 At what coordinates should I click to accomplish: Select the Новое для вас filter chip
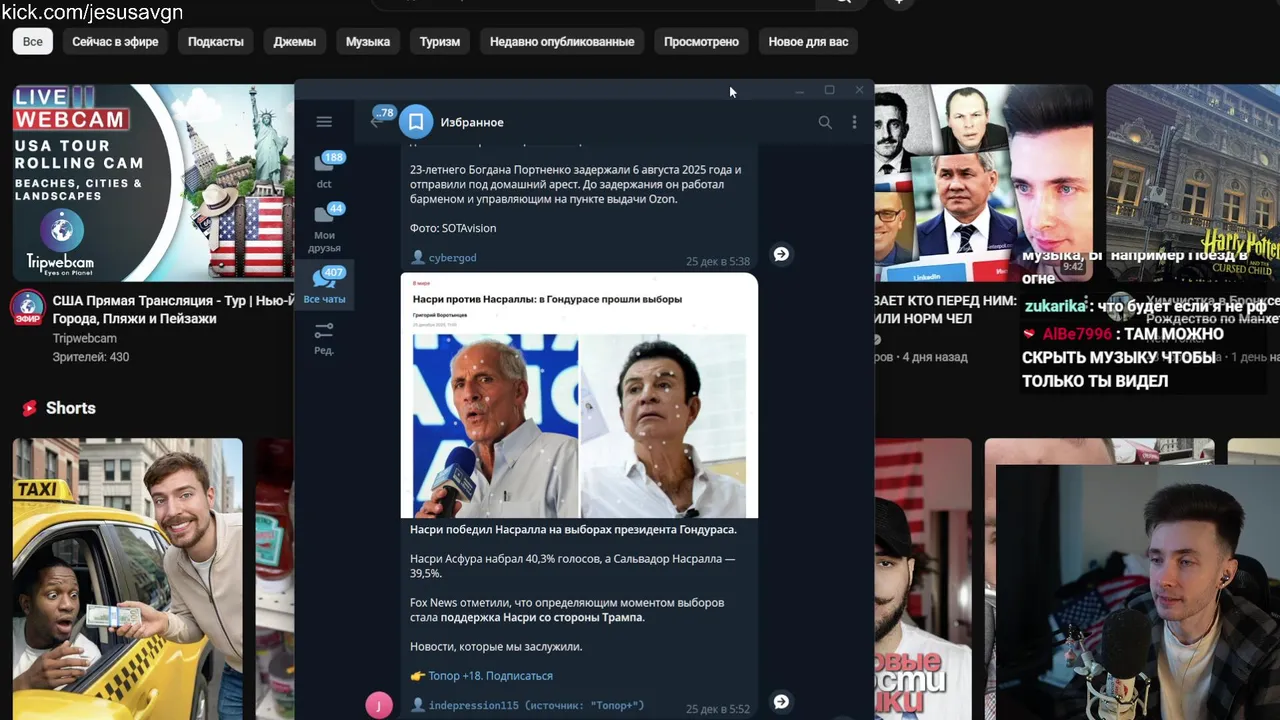808,41
